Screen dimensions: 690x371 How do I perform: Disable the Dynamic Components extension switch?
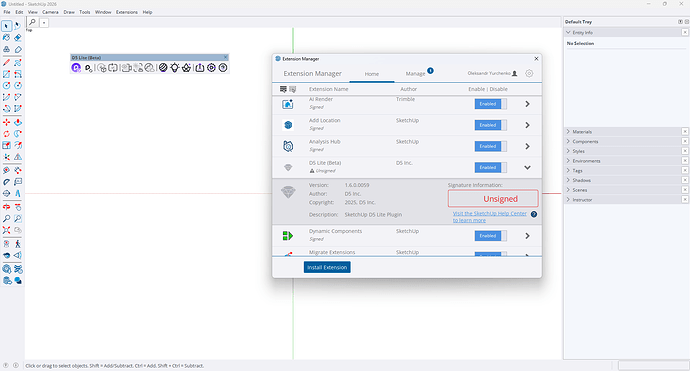[490, 236]
